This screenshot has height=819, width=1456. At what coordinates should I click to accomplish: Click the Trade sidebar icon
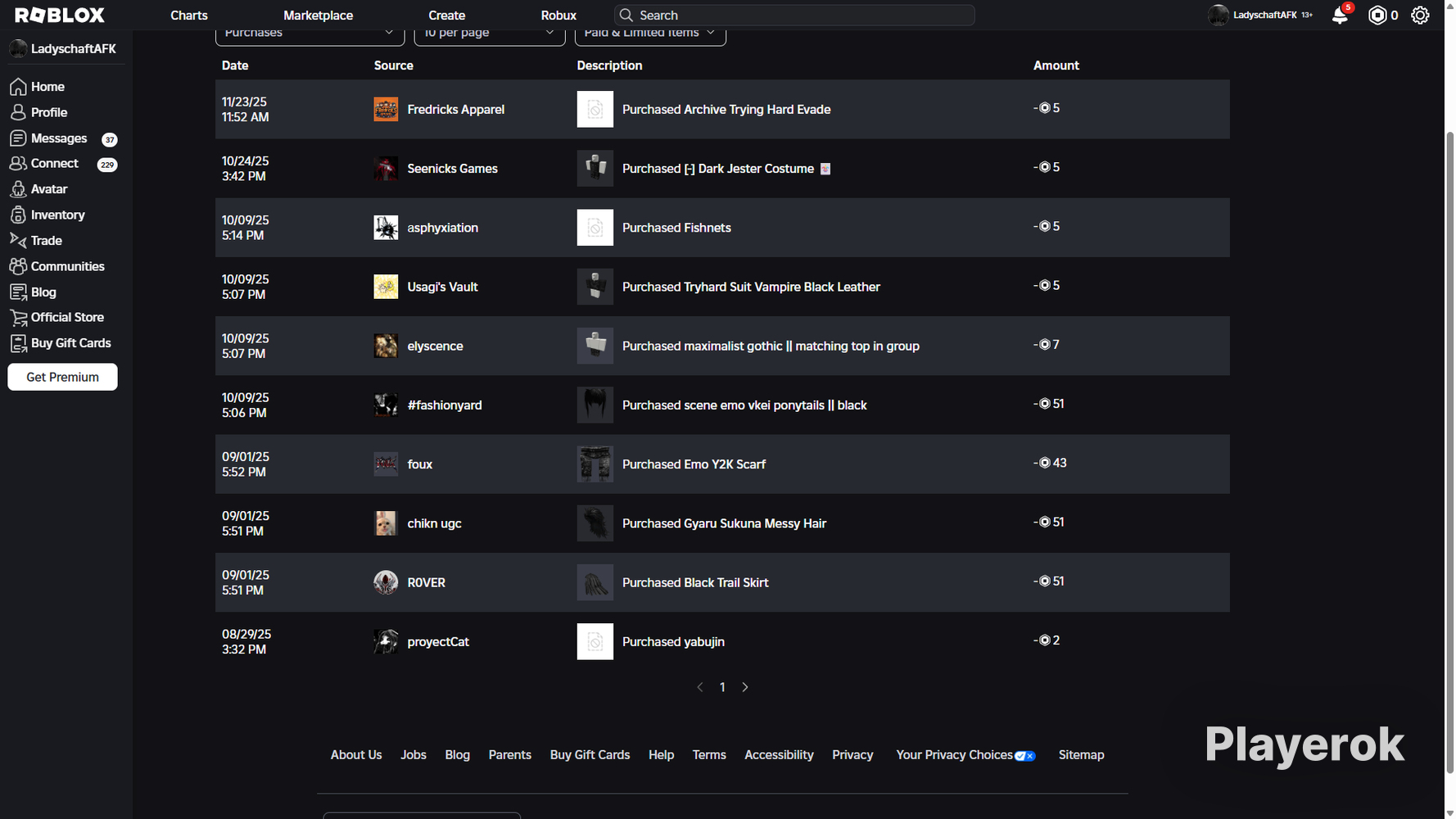(18, 240)
